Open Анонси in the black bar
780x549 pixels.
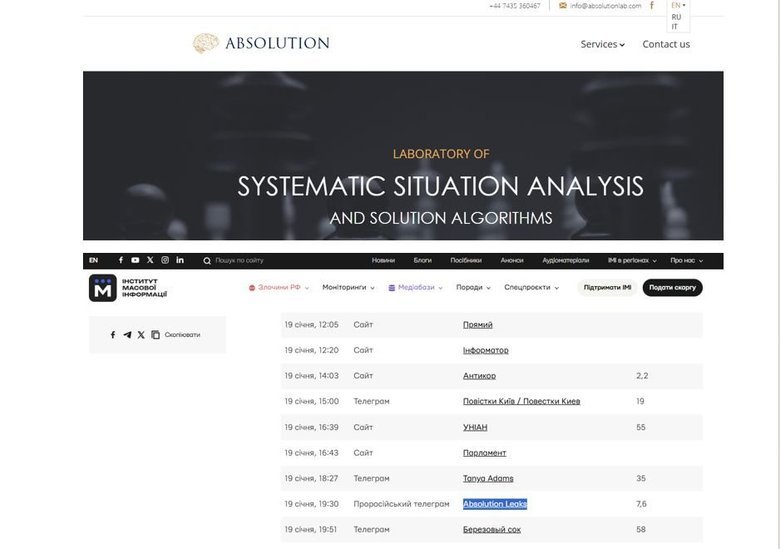(x=512, y=260)
